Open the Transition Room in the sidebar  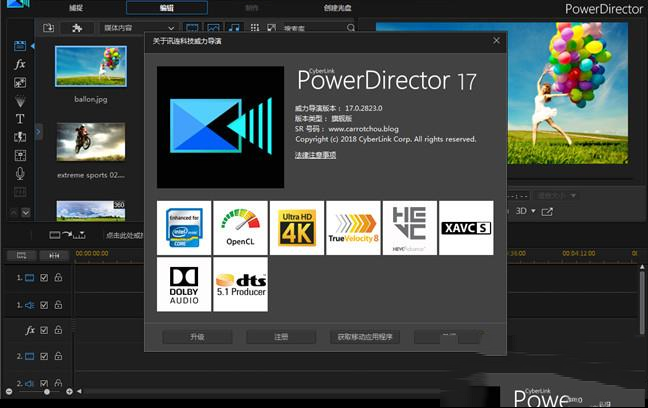pos(19,137)
